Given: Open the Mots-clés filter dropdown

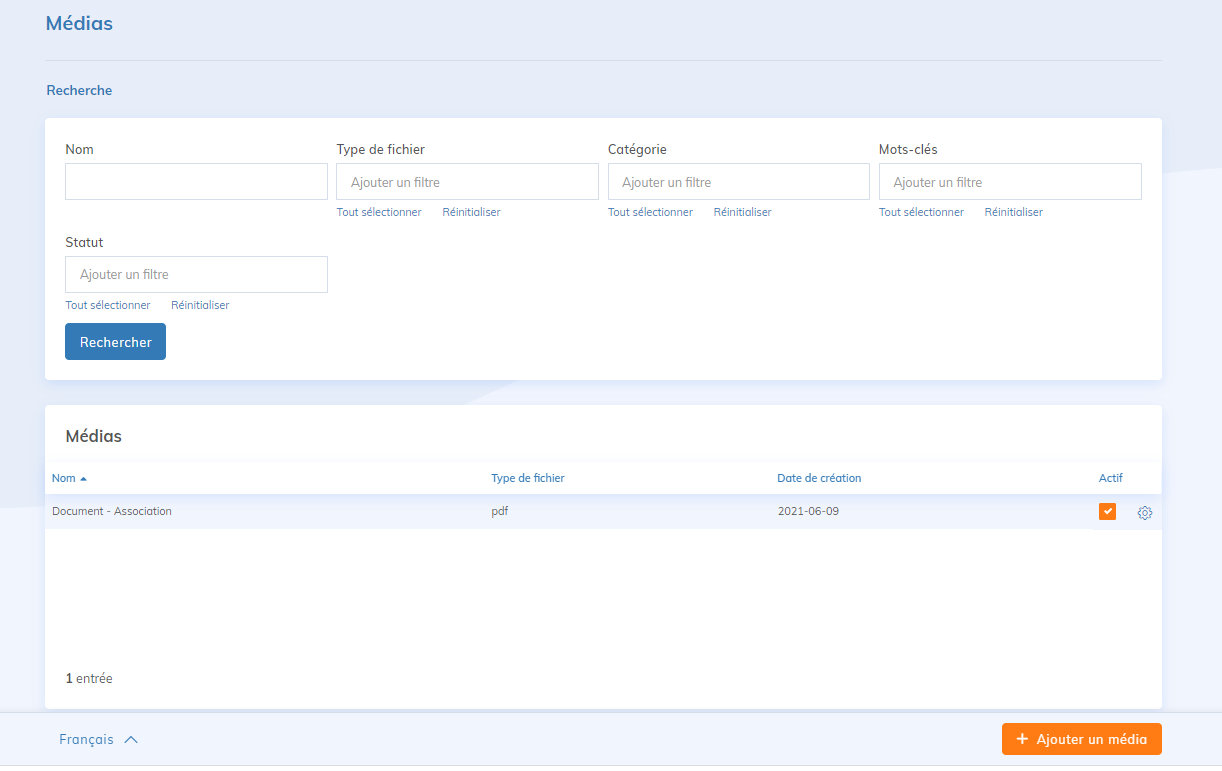Looking at the screenshot, I should coord(1009,182).
